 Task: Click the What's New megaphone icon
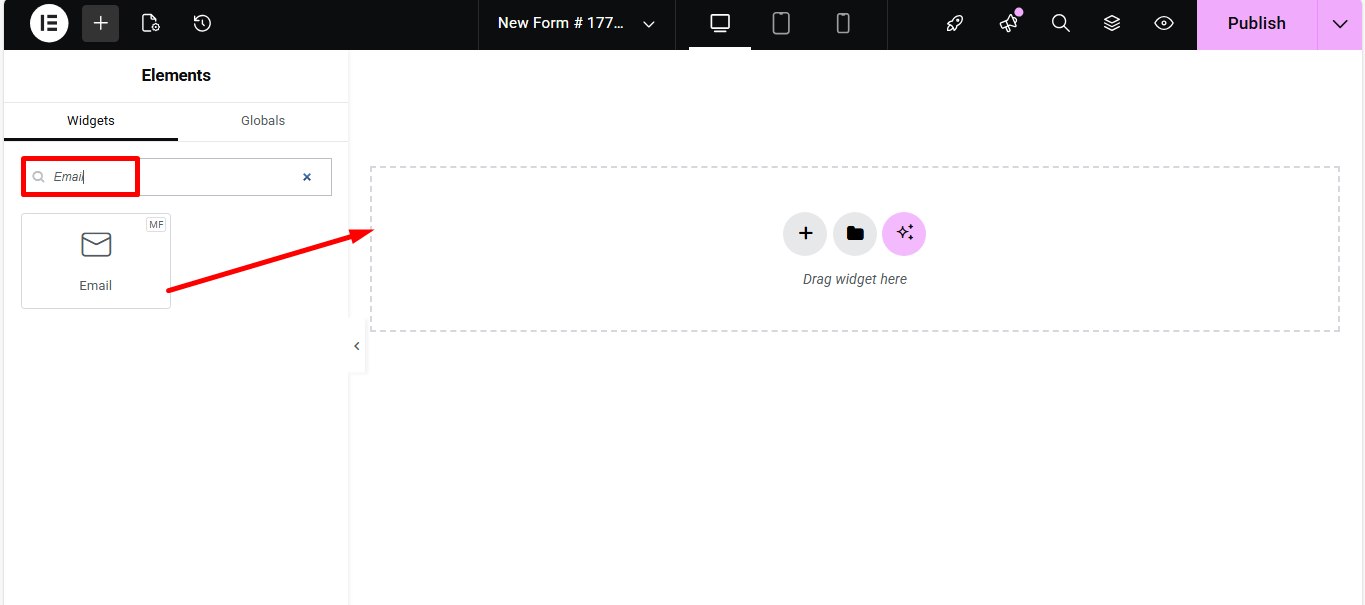tap(1007, 23)
